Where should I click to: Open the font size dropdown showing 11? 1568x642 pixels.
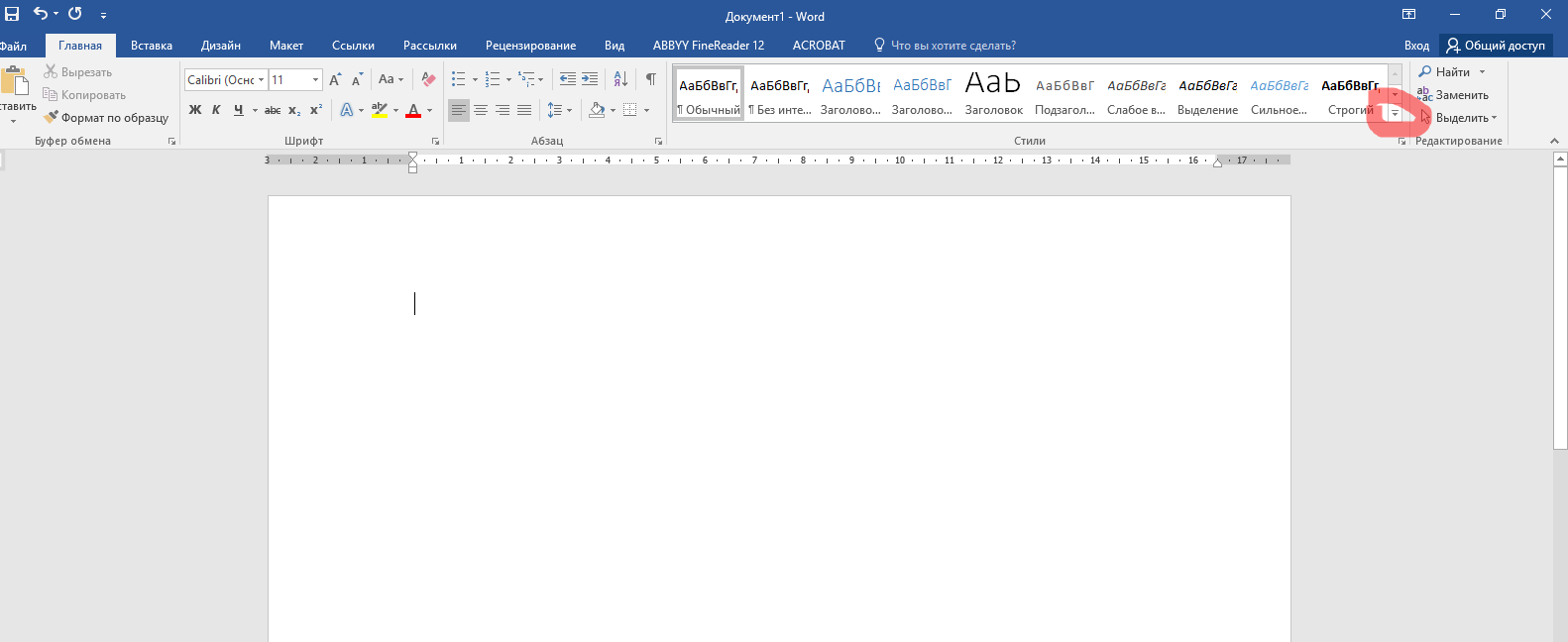[x=315, y=80]
